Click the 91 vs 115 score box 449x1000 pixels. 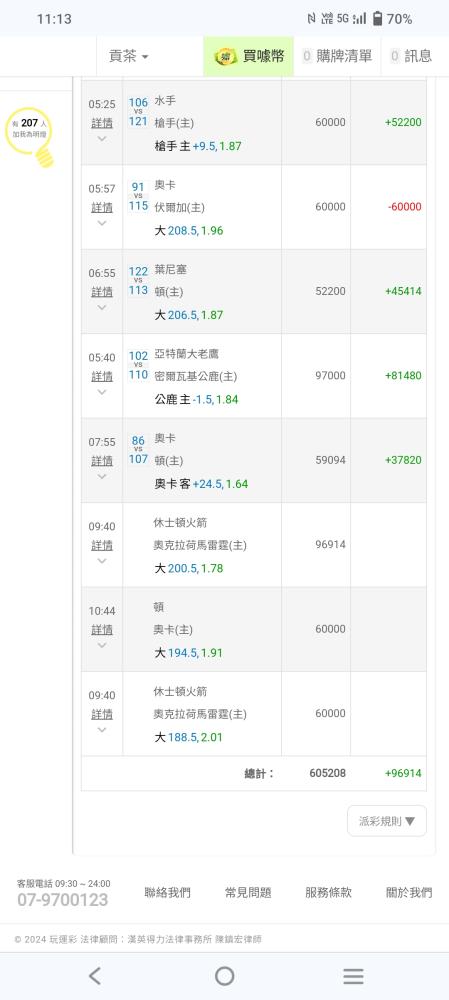pyautogui.click(x=138, y=196)
